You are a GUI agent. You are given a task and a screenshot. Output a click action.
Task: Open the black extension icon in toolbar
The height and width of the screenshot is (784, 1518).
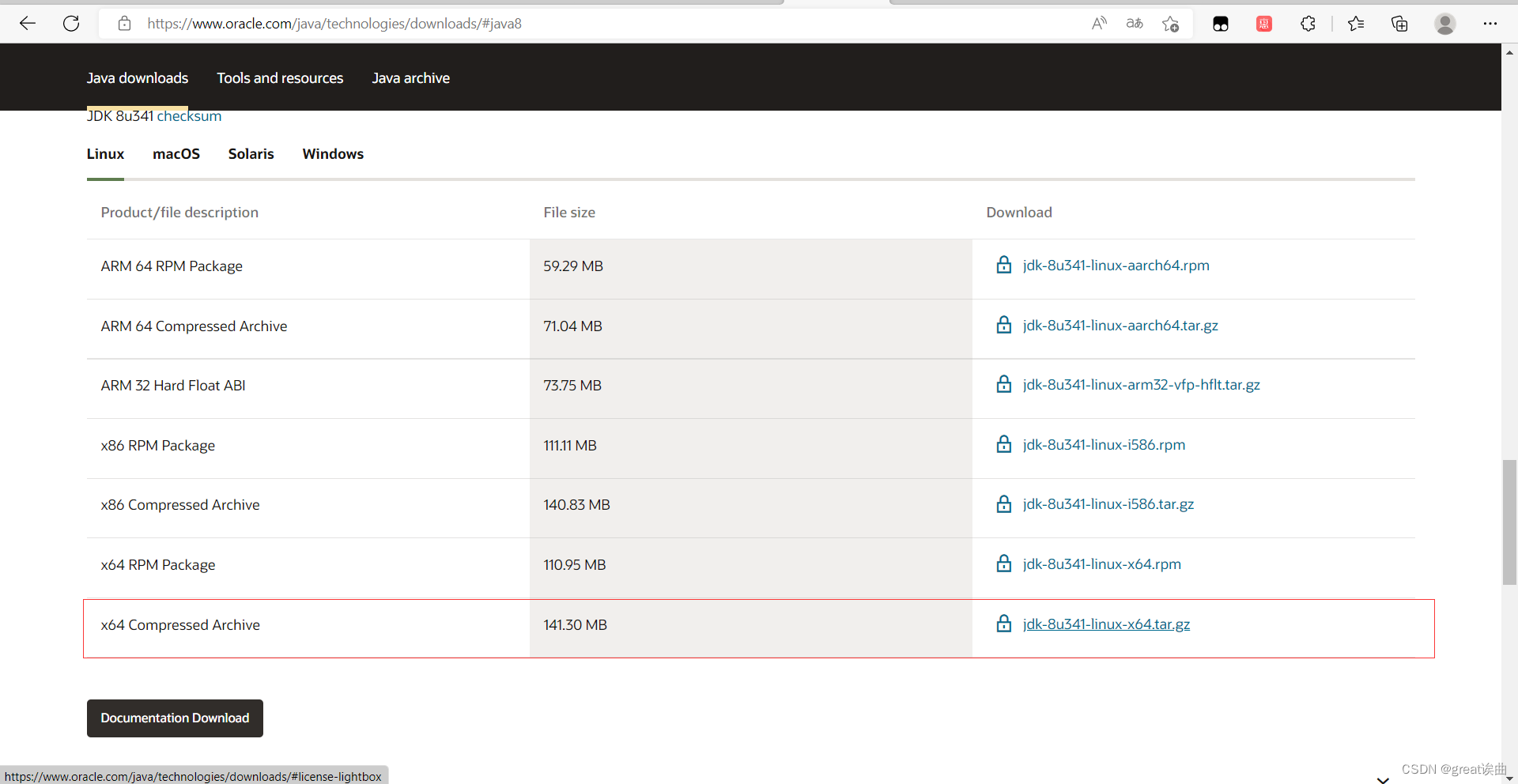[1221, 24]
